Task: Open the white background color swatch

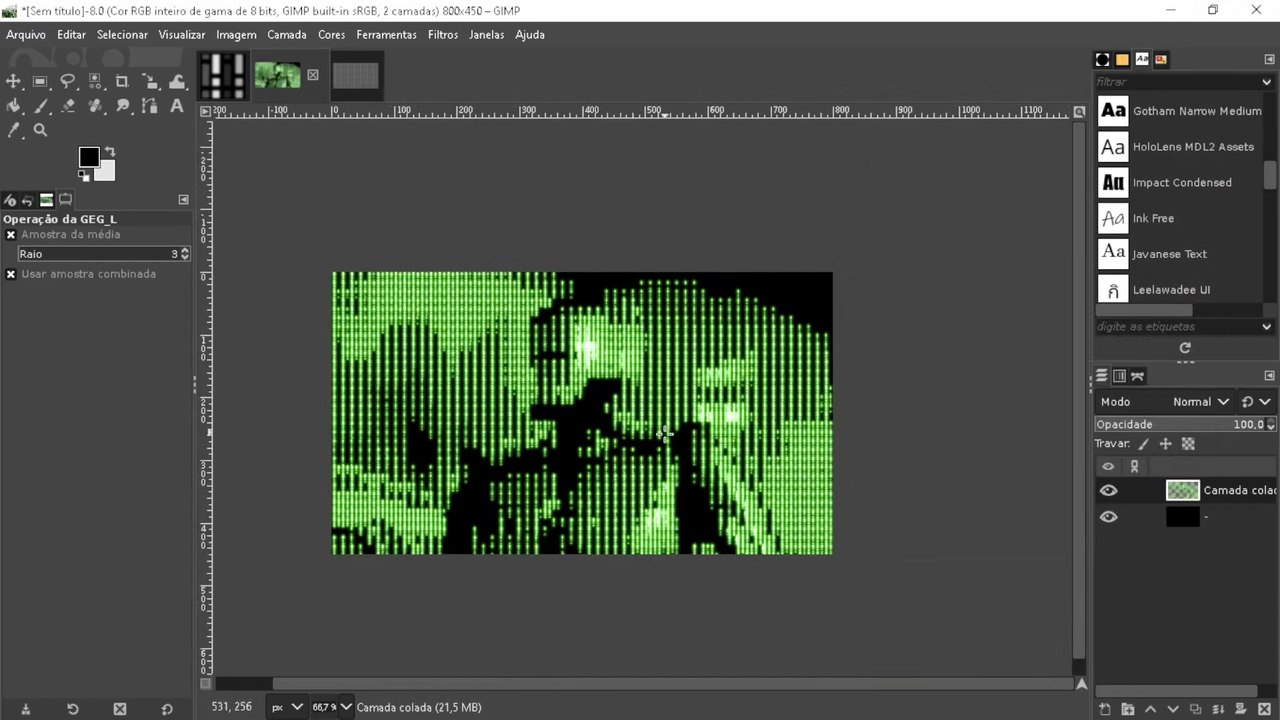Action: 106,172
